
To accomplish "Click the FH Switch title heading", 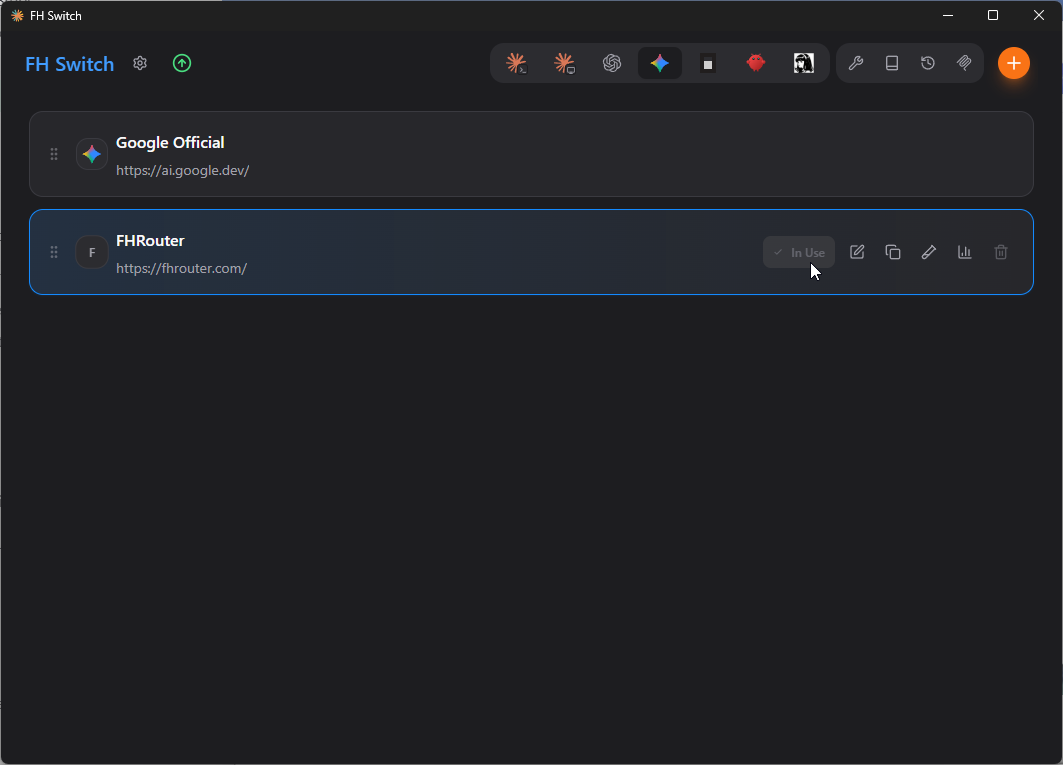I will 69,64.
